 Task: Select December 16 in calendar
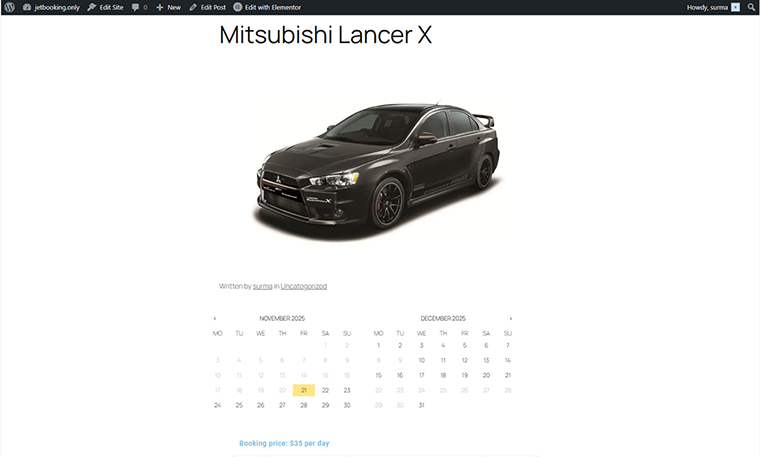point(400,376)
